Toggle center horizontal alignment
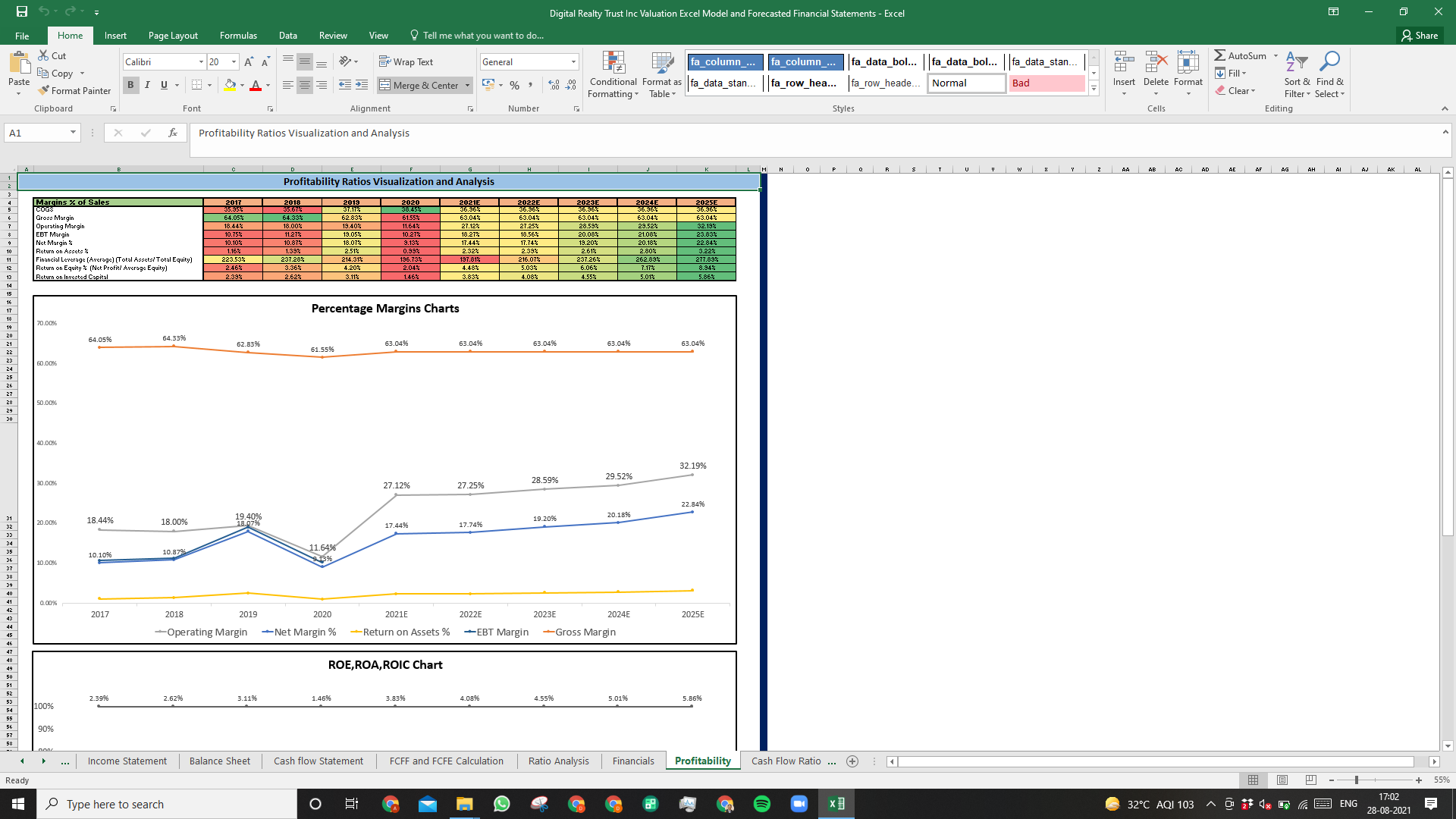The width and height of the screenshot is (1456, 819). click(x=304, y=85)
